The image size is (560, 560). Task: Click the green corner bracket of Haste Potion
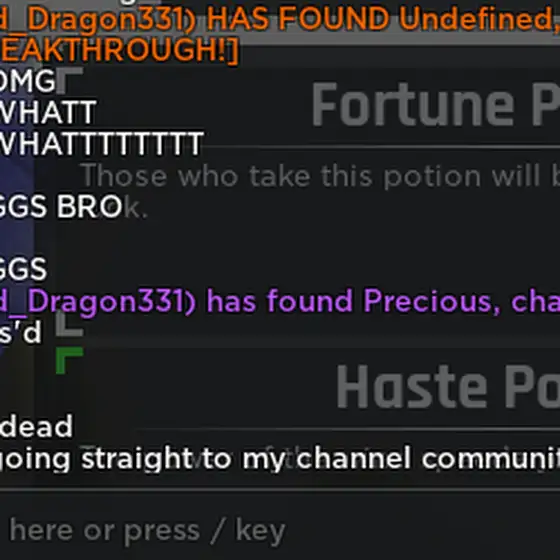tap(70, 360)
